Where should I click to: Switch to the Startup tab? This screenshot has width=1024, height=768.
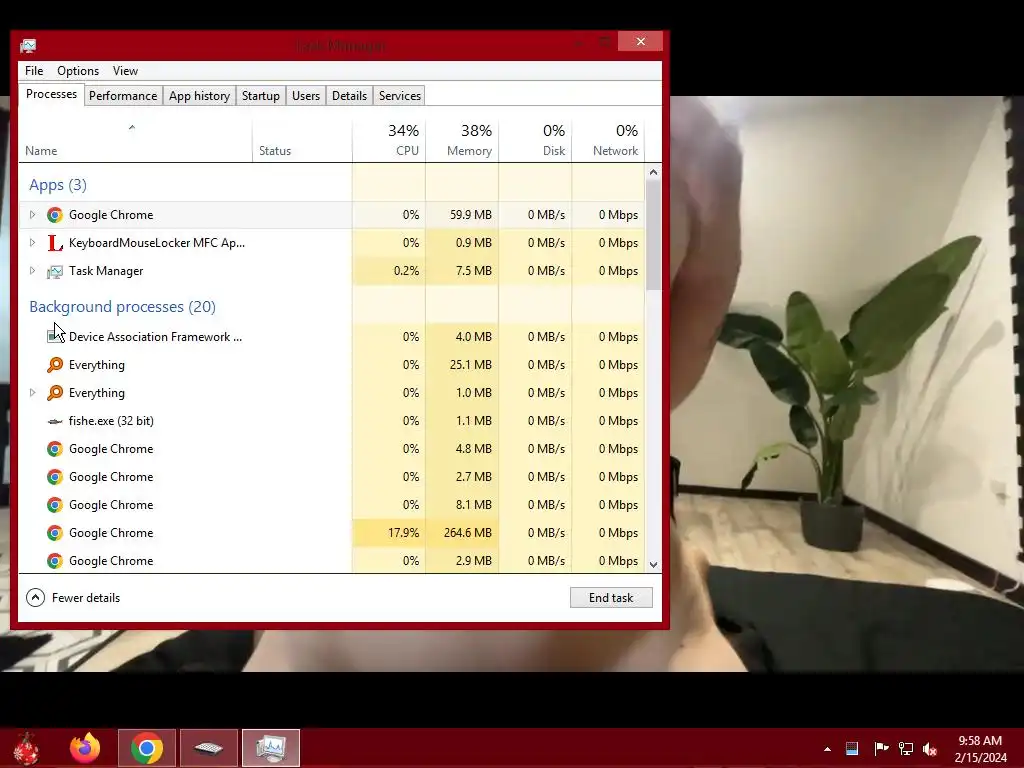261,95
